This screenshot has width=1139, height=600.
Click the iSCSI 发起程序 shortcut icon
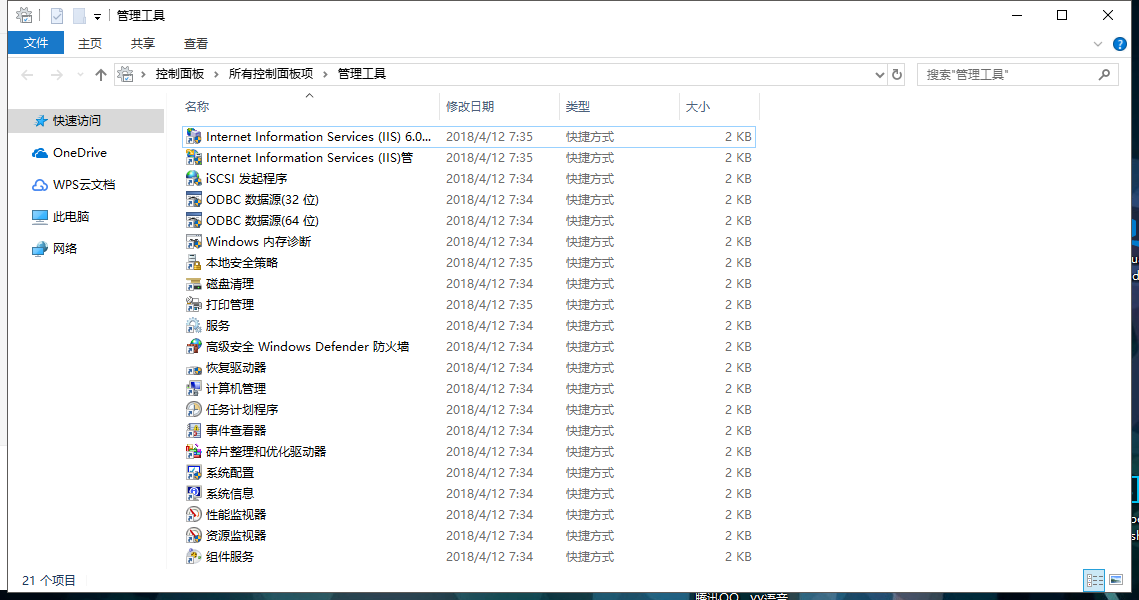pos(194,179)
